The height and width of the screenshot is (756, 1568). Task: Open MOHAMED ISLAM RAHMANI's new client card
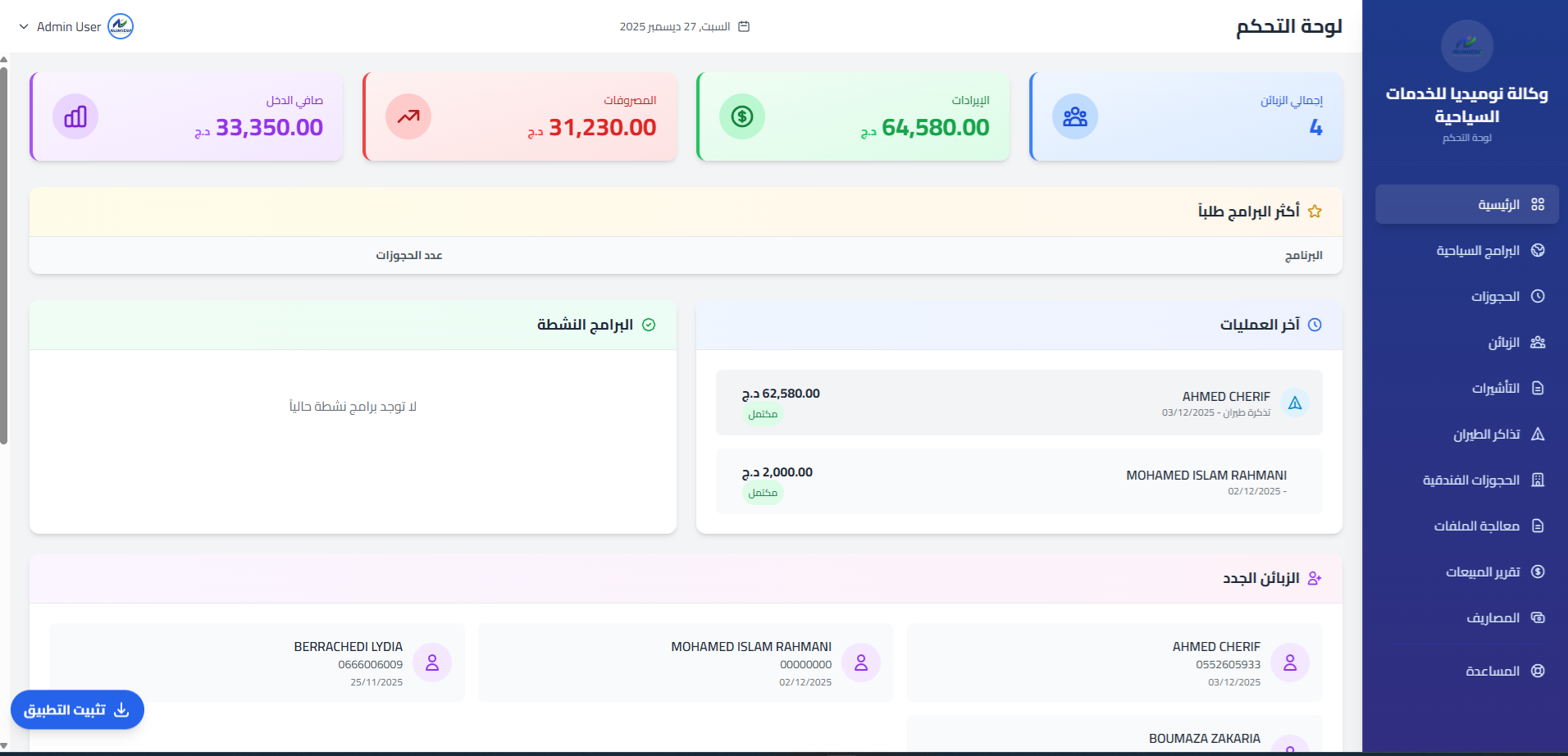pos(686,663)
